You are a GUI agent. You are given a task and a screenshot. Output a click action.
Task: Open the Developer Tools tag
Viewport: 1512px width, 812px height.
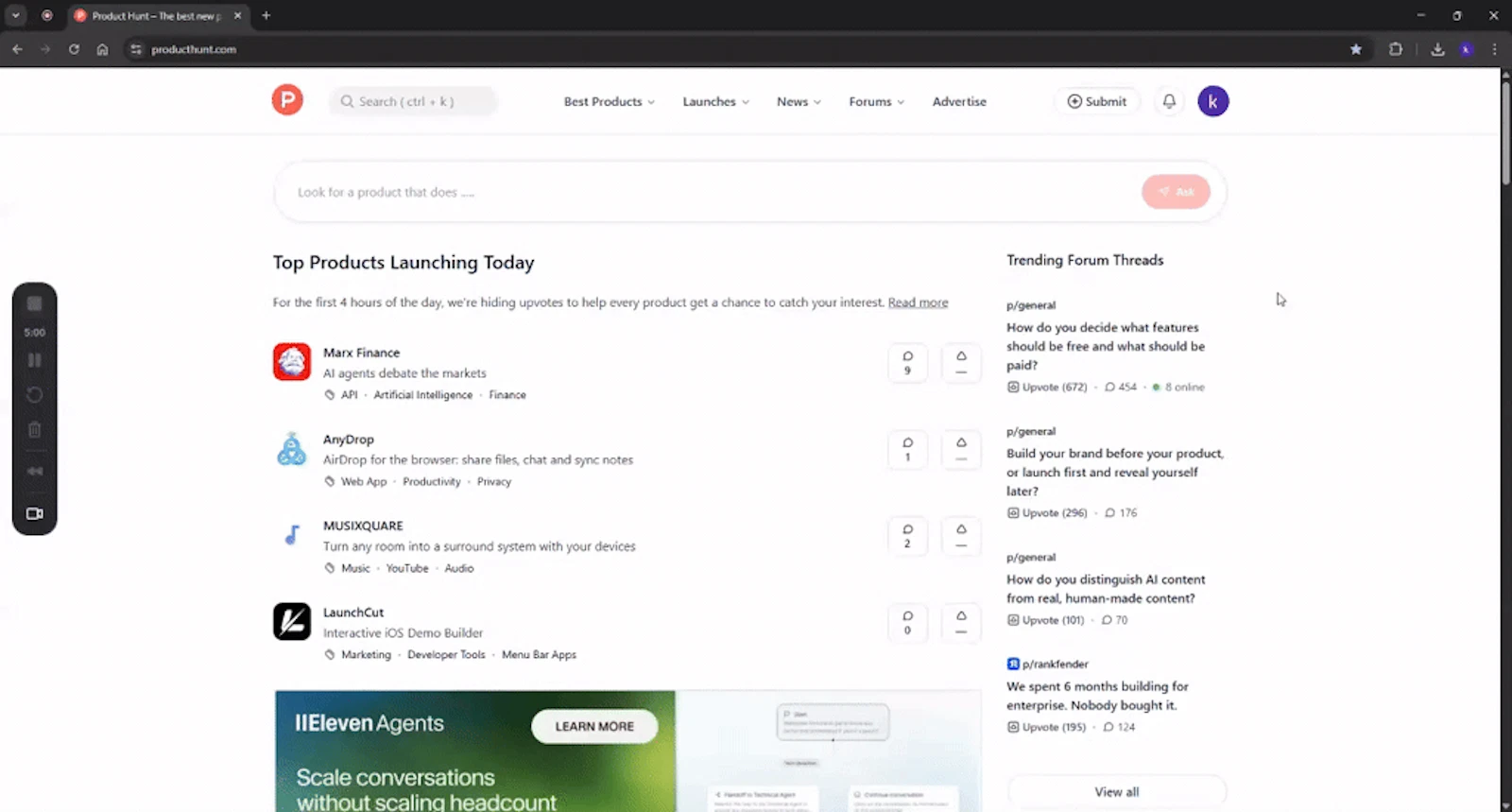pyautogui.click(x=446, y=655)
